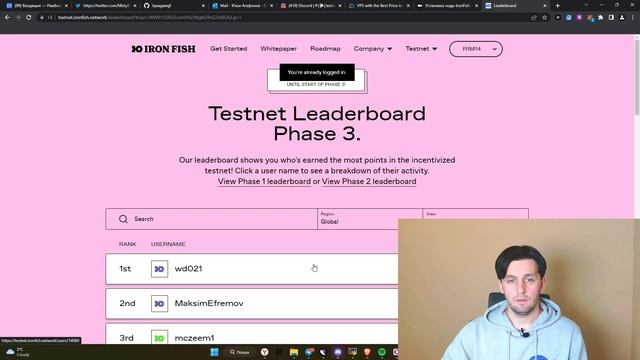
Task: Open Brave browser from taskbar
Action: pyautogui.click(x=367, y=352)
